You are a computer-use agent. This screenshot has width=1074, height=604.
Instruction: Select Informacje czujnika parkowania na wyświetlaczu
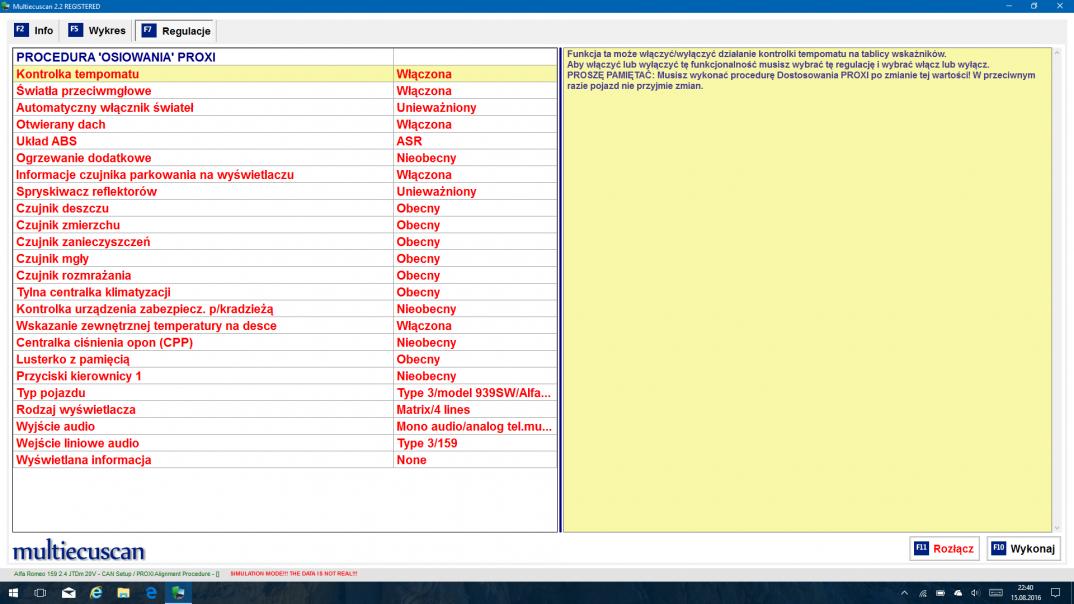(x=285, y=175)
